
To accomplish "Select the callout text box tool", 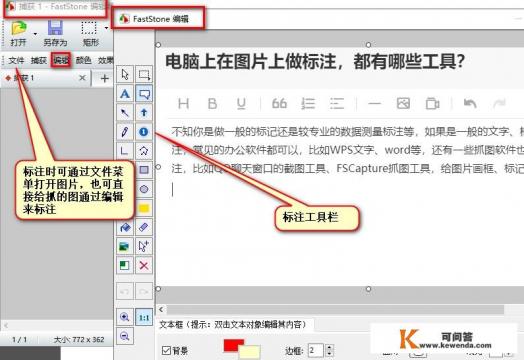I will pyautogui.click(x=144, y=94).
